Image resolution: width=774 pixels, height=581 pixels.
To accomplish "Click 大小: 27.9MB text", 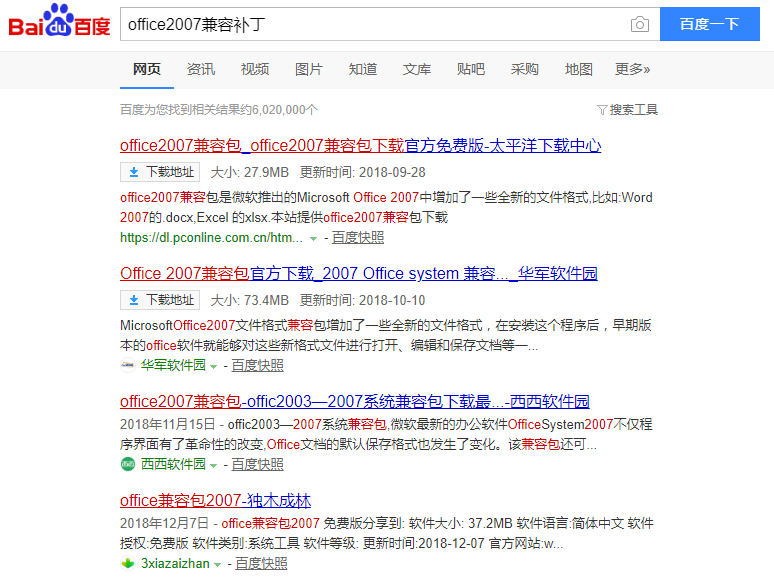I will click(250, 172).
